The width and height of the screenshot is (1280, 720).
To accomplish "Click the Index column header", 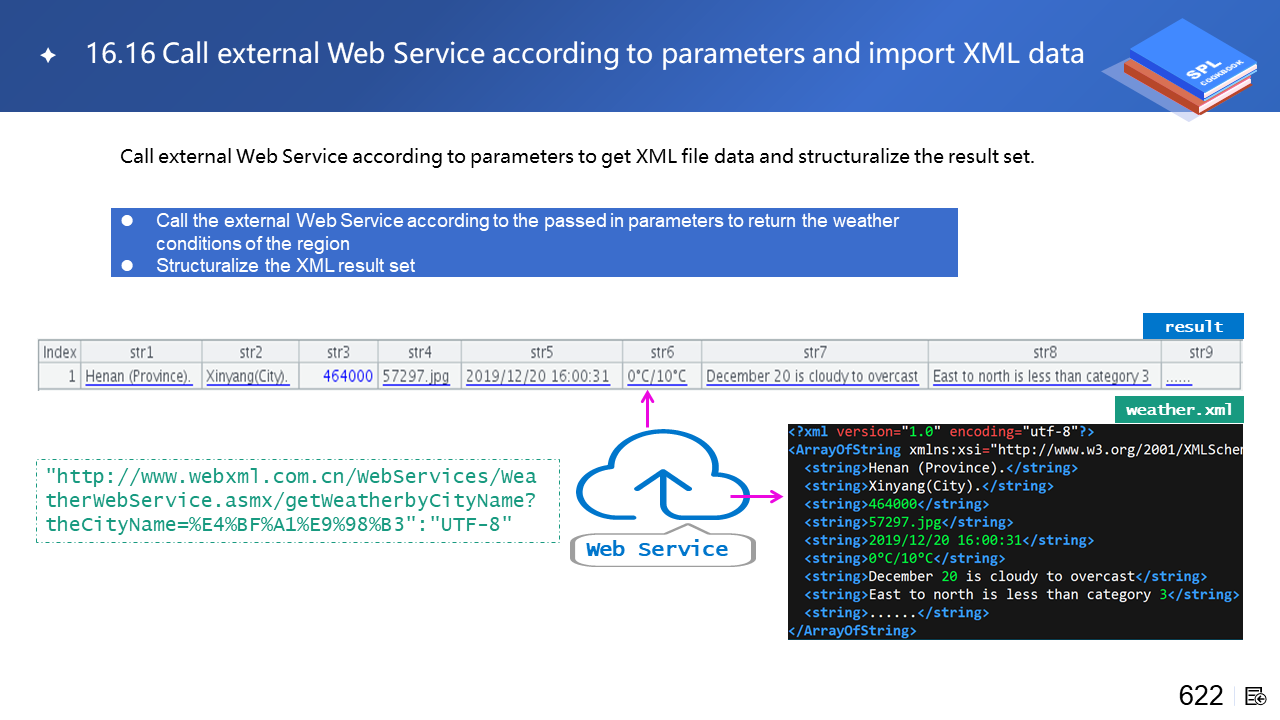I will pyautogui.click(x=60, y=352).
